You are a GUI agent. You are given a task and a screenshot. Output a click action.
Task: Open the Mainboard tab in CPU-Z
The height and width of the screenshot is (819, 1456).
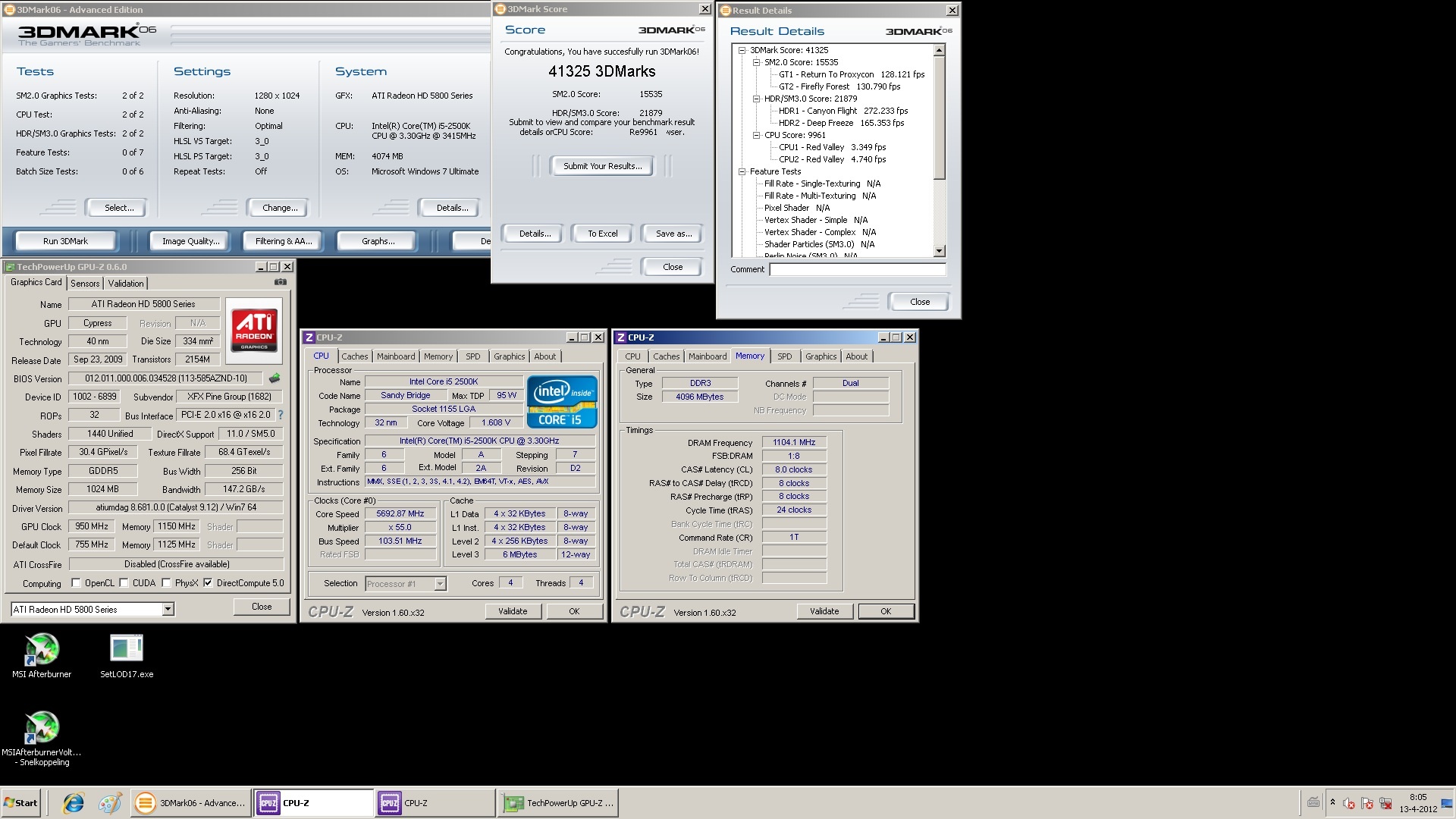click(396, 356)
